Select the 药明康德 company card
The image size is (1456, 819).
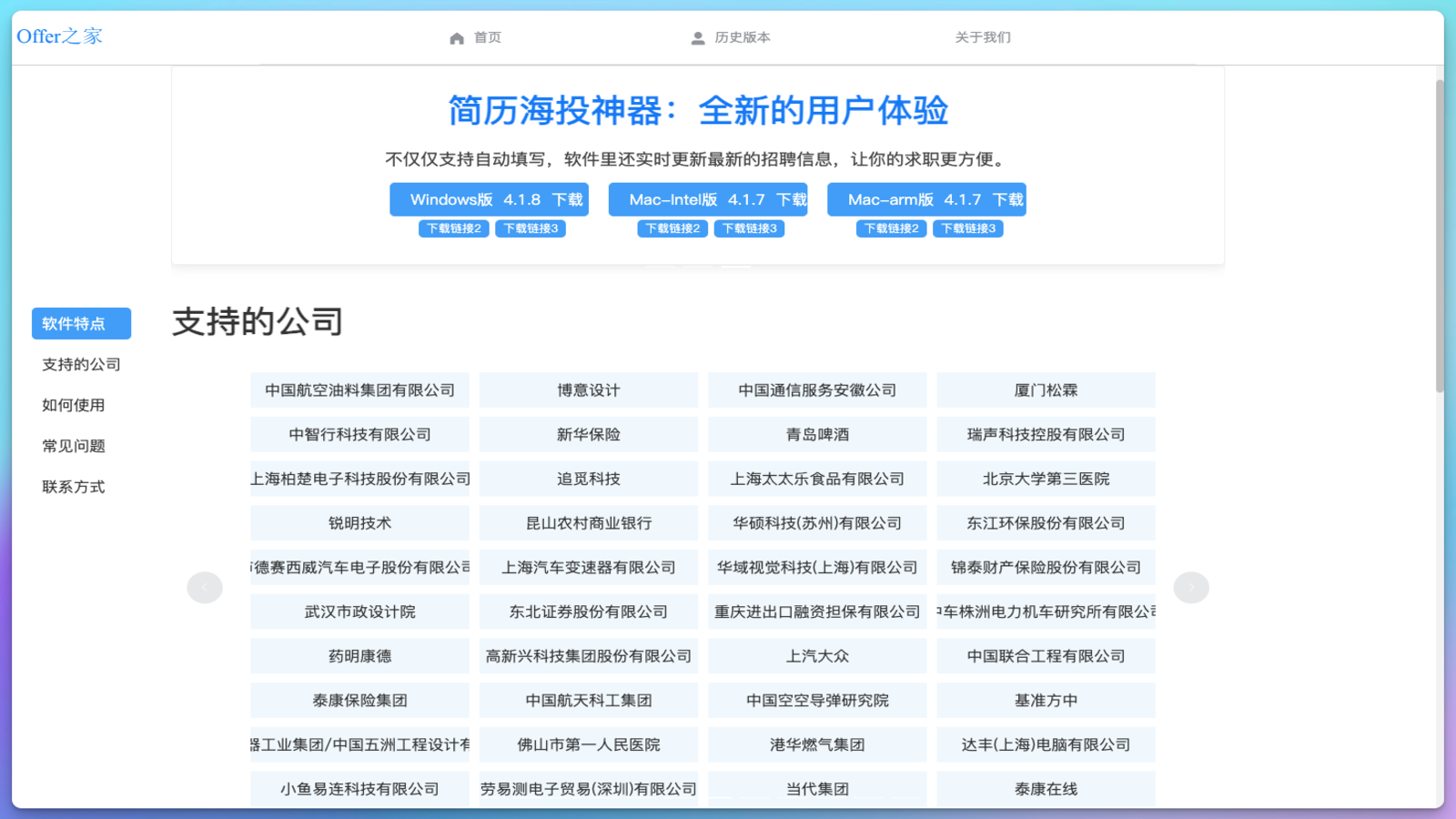(359, 655)
